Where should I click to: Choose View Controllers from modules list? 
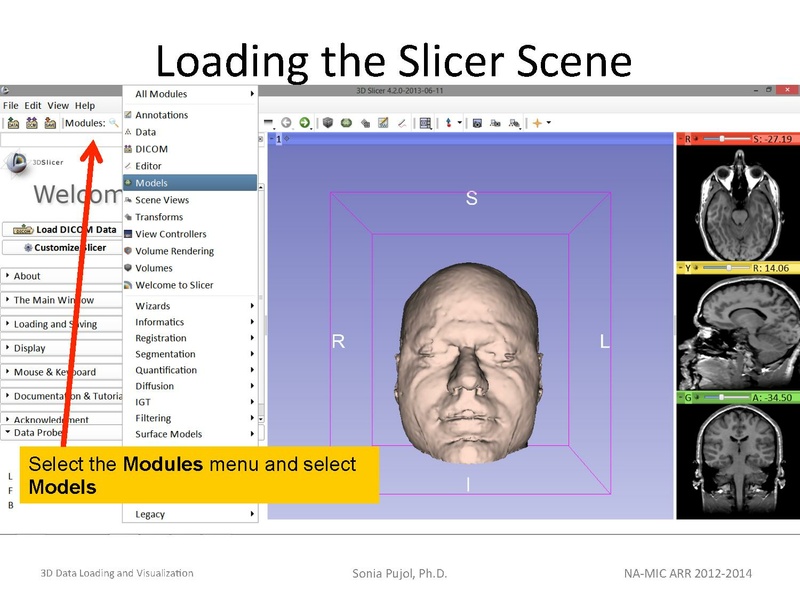[x=190, y=234]
